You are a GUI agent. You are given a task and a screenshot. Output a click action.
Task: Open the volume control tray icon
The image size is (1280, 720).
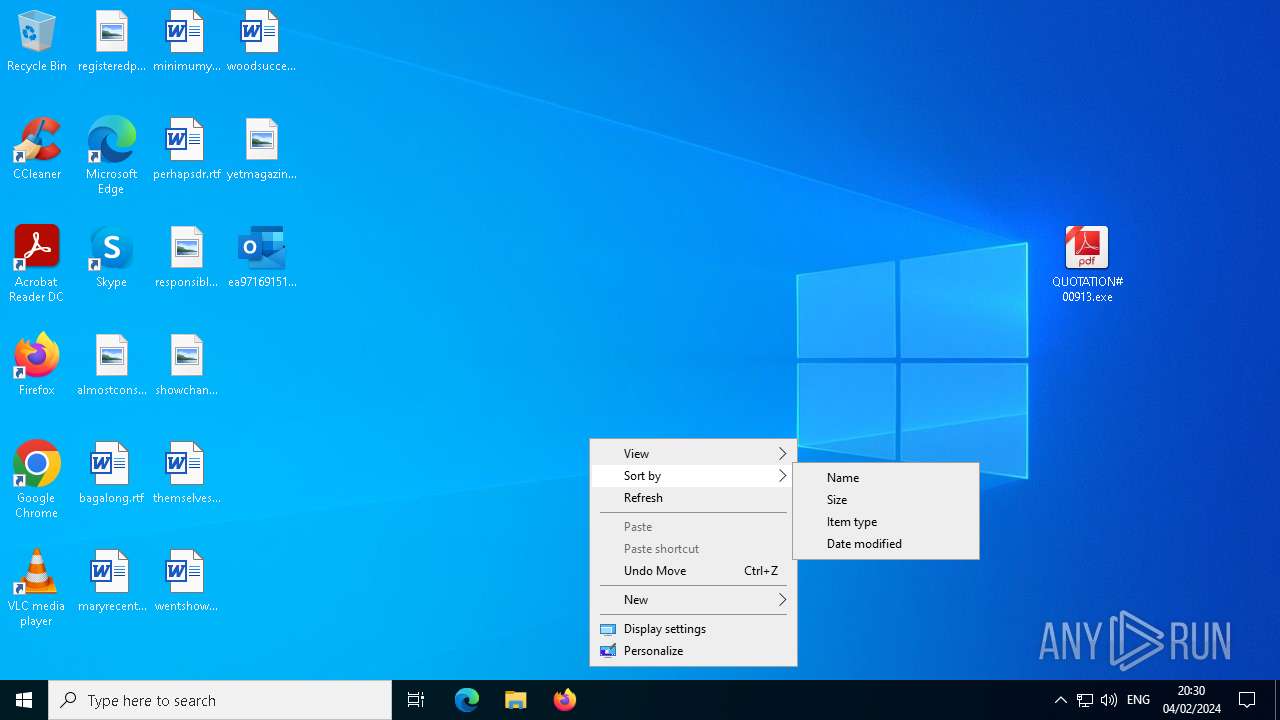point(1109,700)
